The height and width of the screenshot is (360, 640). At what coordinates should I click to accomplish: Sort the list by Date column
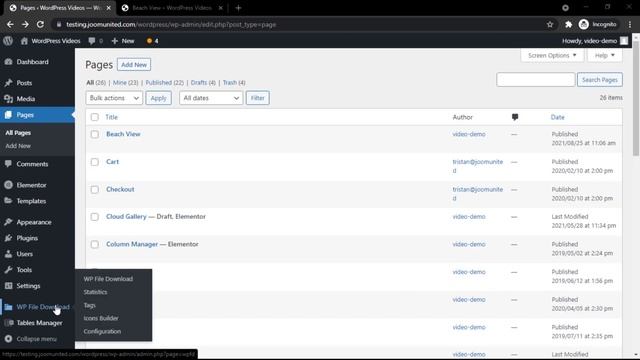pyautogui.click(x=558, y=117)
